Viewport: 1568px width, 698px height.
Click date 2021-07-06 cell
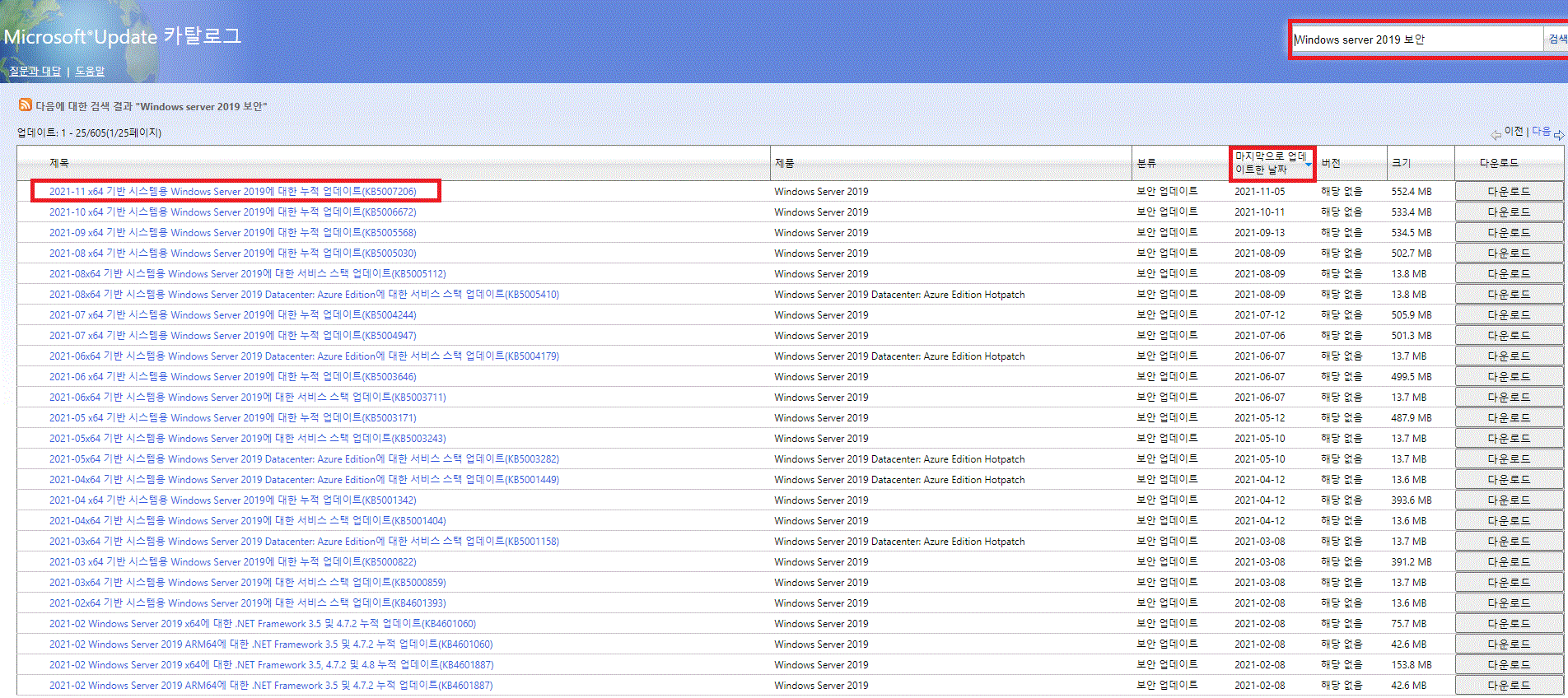coord(1259,335)
